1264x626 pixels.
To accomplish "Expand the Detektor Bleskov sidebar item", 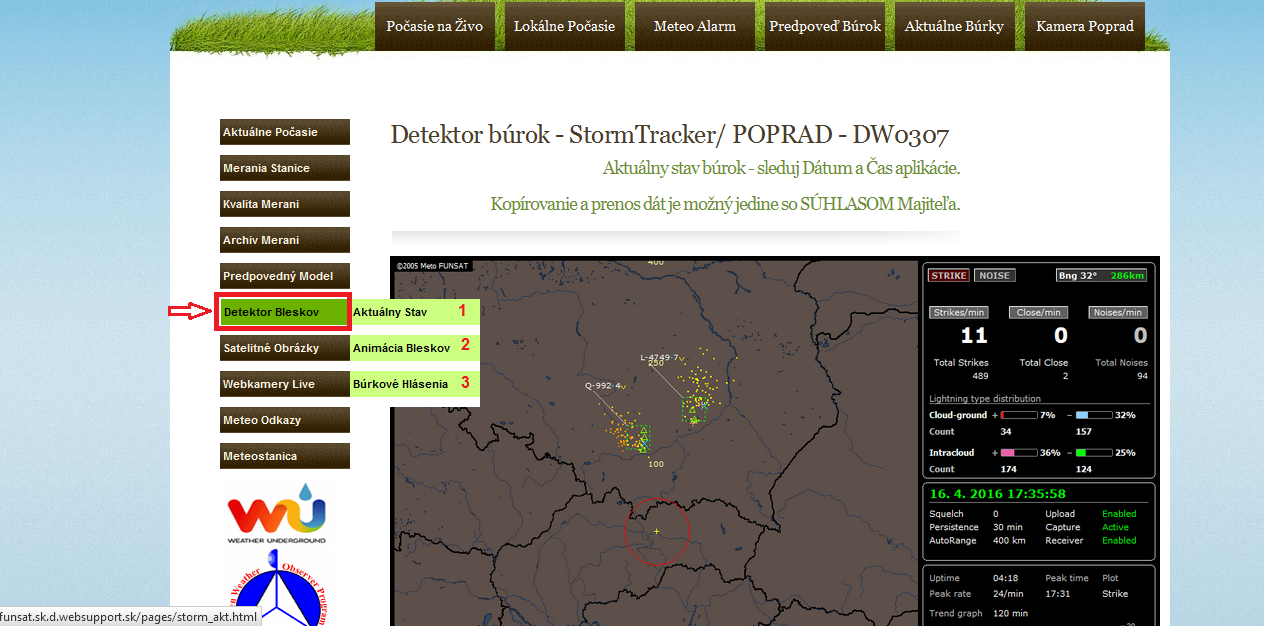I will (284, 312).
